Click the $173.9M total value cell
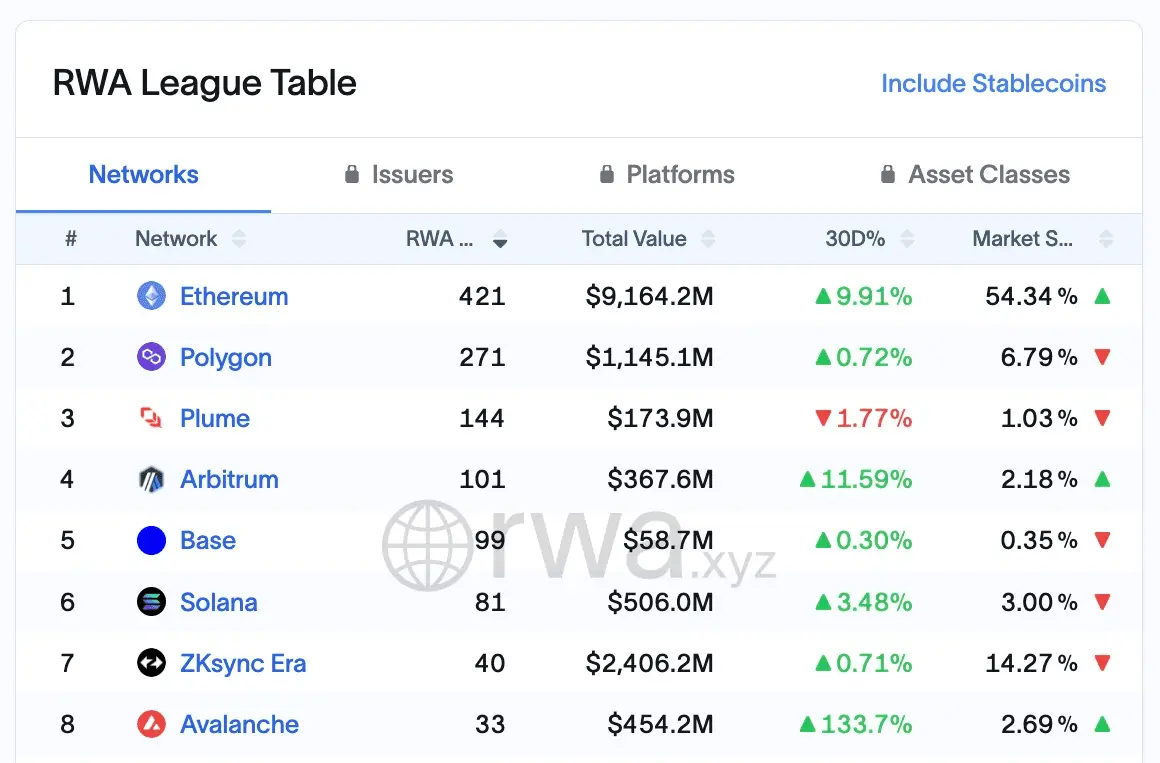 (660, 418)
